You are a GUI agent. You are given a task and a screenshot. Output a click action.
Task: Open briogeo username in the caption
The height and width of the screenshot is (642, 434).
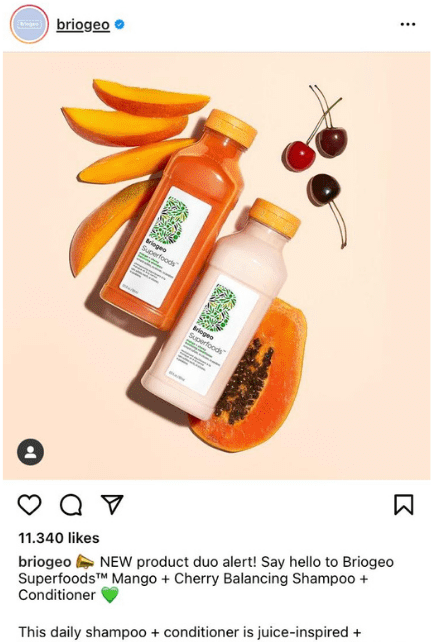pos(45,562)
